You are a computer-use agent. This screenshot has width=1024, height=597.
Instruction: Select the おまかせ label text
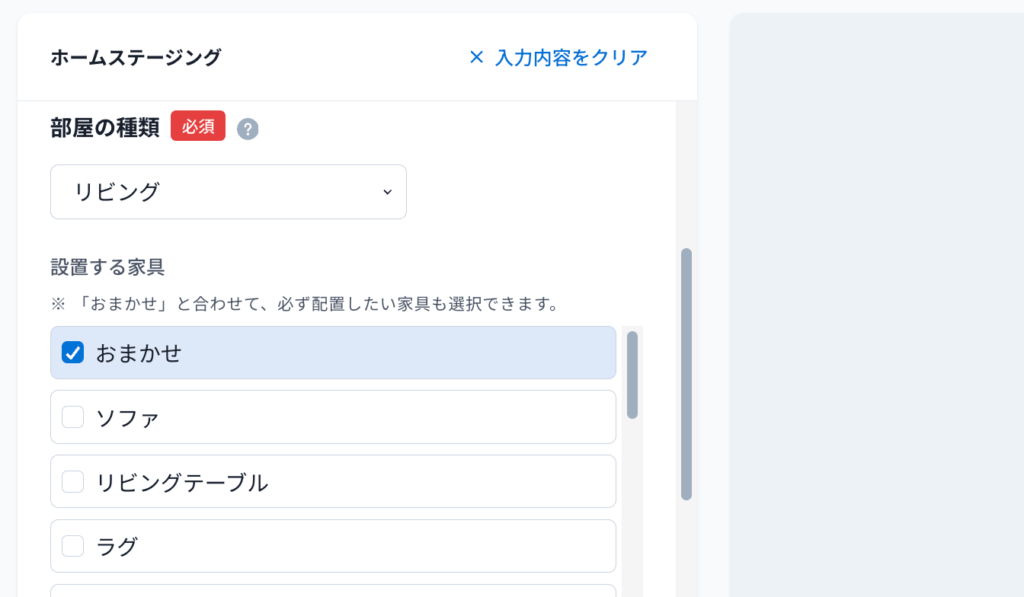[x=139, y=353]
